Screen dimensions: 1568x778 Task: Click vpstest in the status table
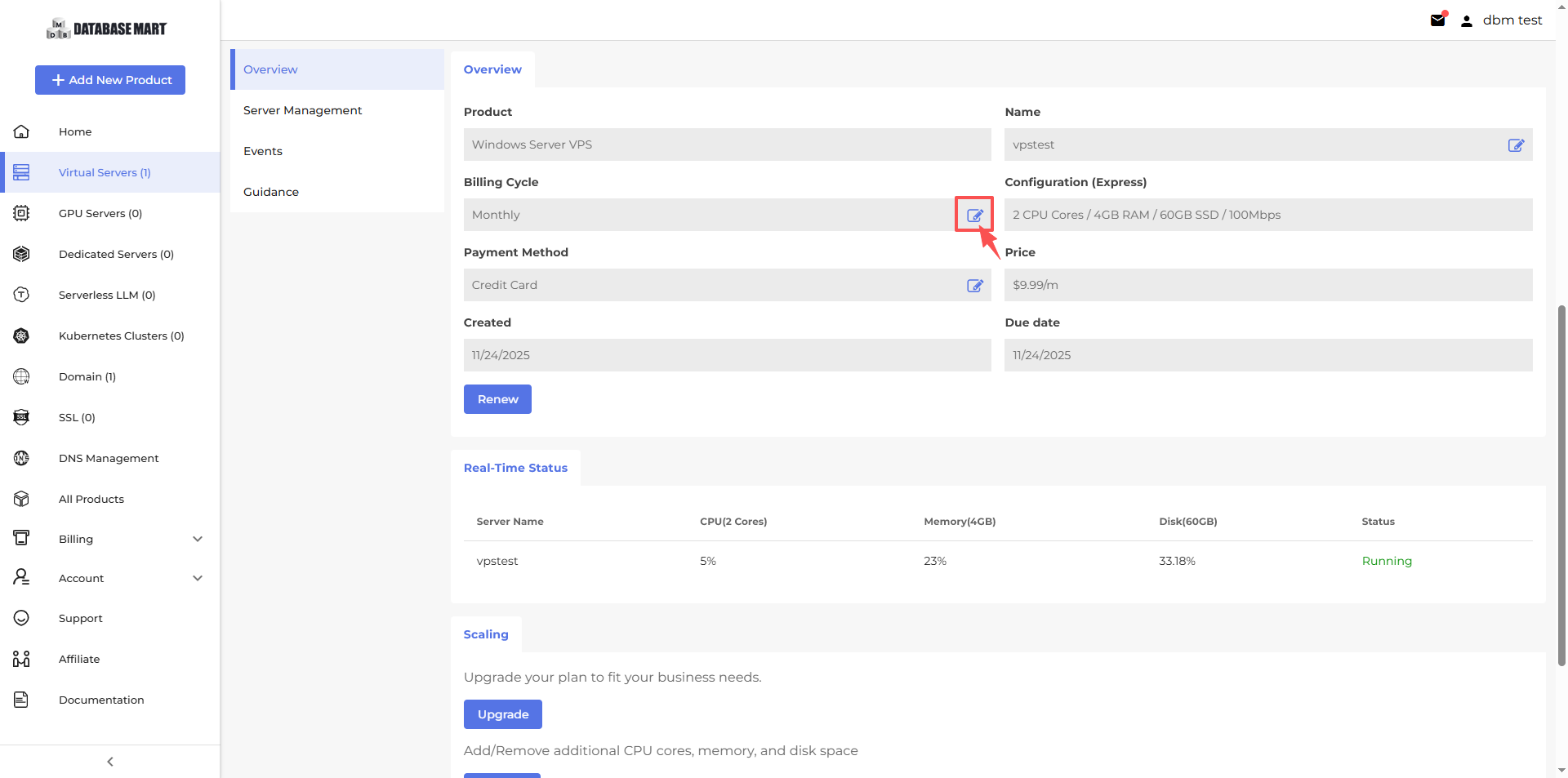point(497,561)
